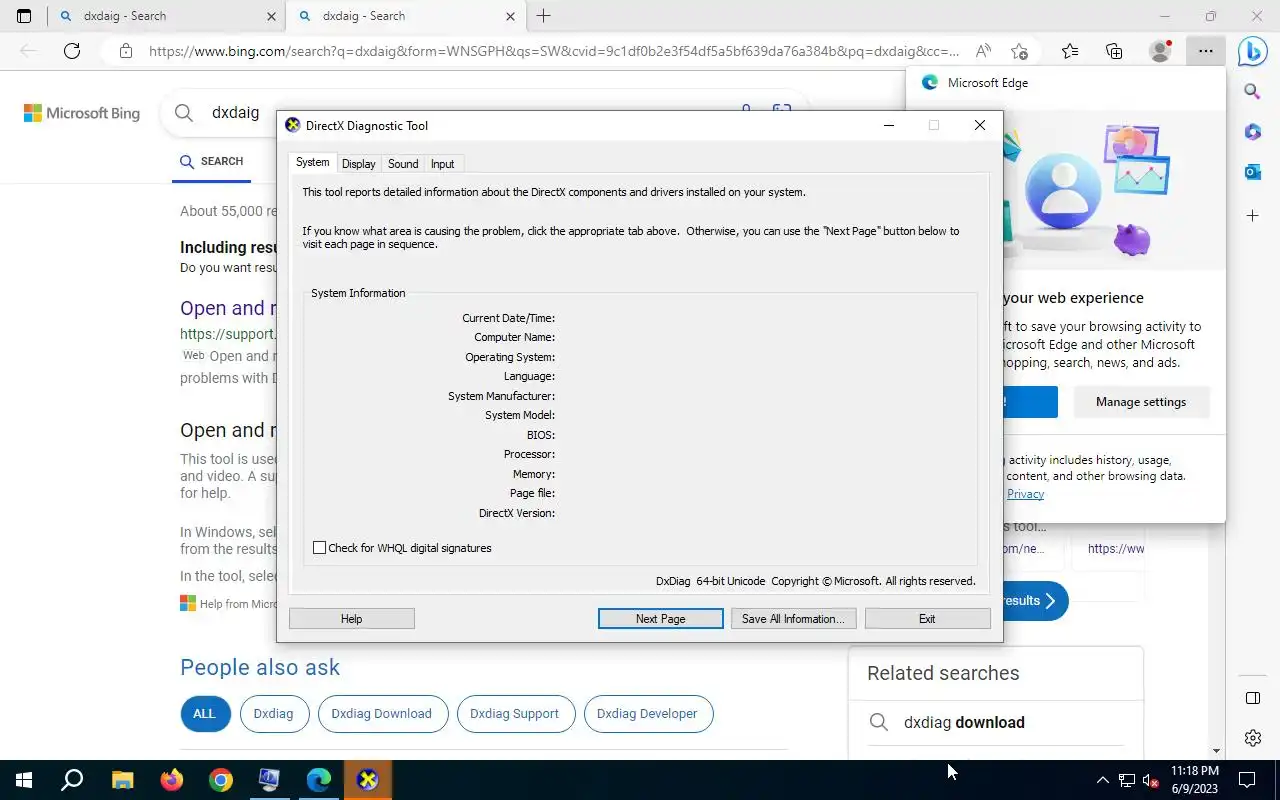Open the Favorites list icon
1280x800 pixels.
(x=1070, y=51)
